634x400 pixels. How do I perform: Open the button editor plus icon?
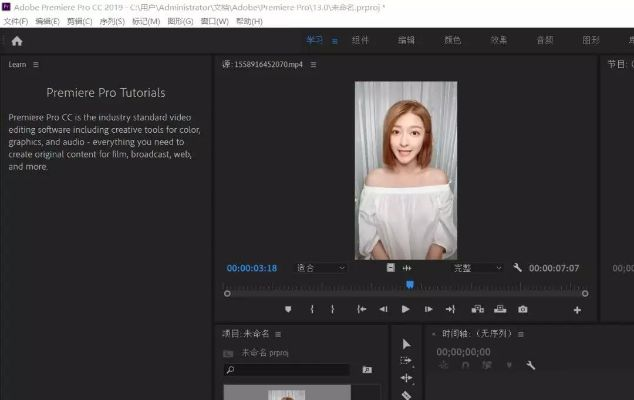tap(577, 310)
